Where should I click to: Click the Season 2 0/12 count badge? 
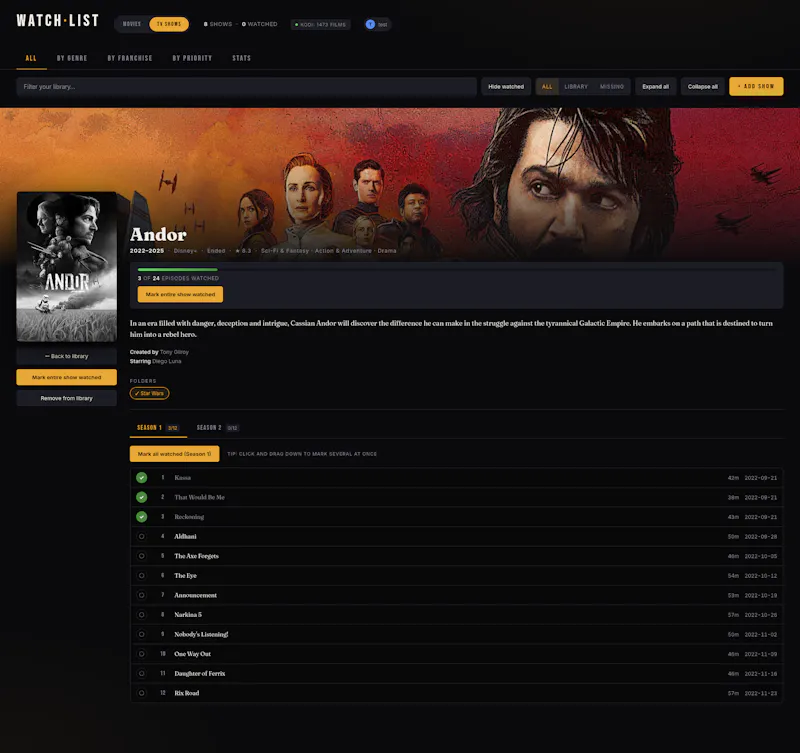tap(232, 428)
